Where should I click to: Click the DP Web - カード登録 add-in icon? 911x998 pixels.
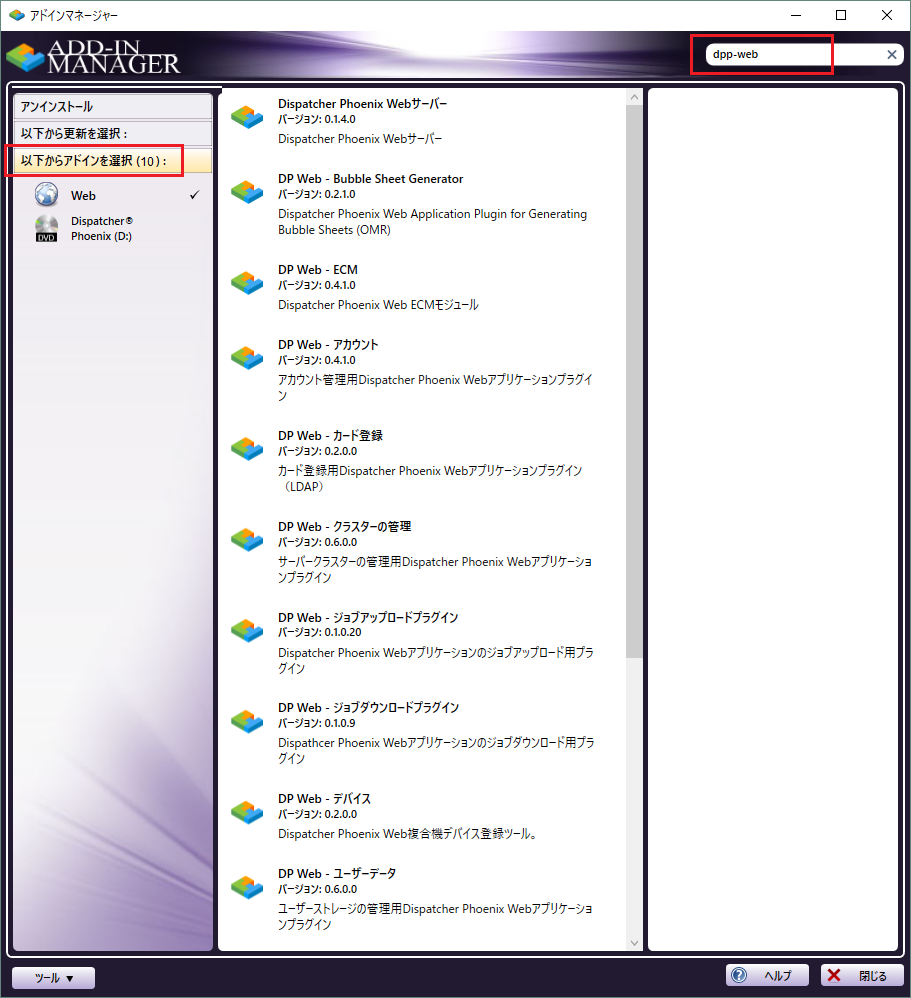click(247, 449)
